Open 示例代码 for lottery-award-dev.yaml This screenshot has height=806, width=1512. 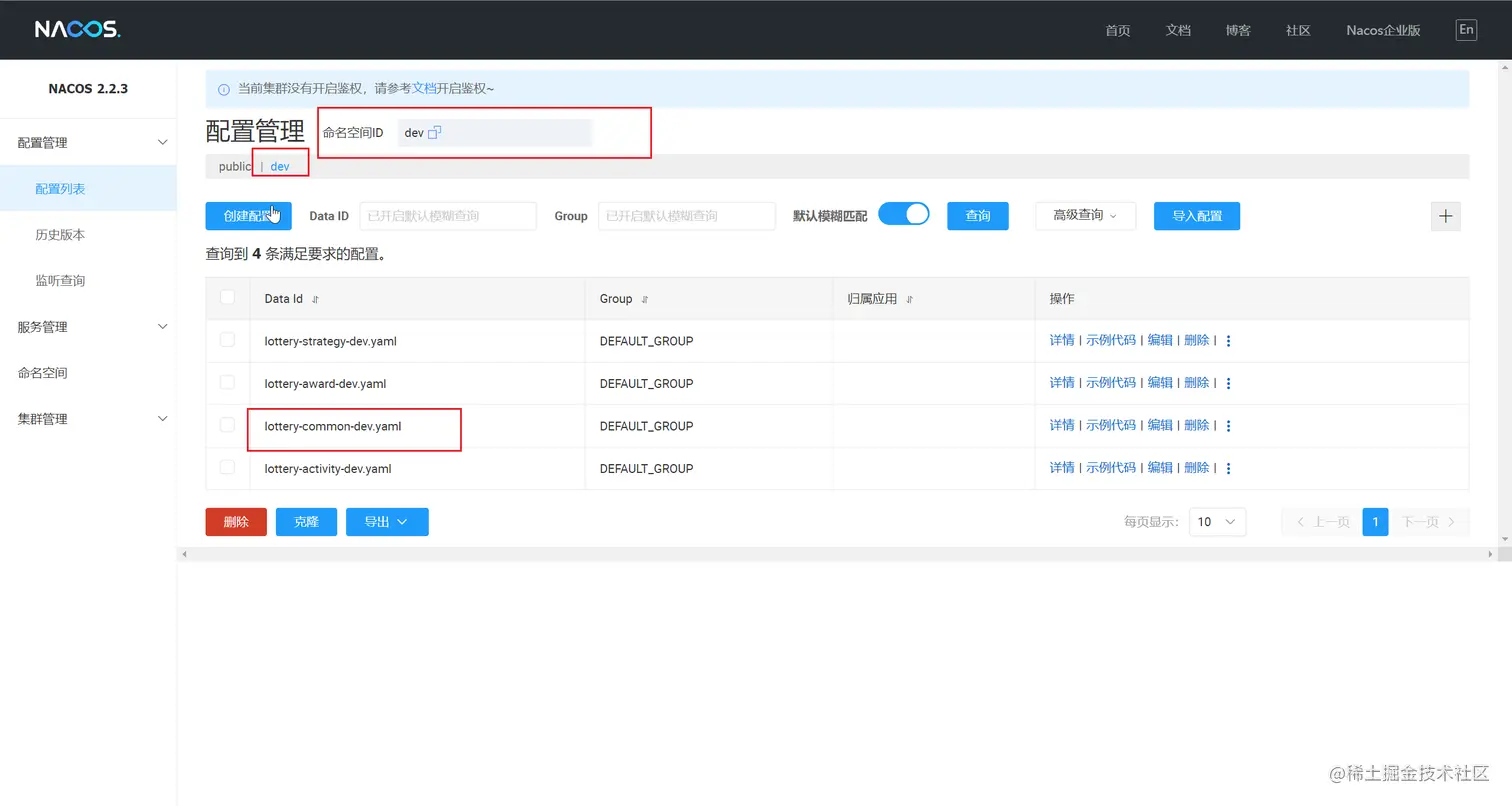(x=1111, y=383)
